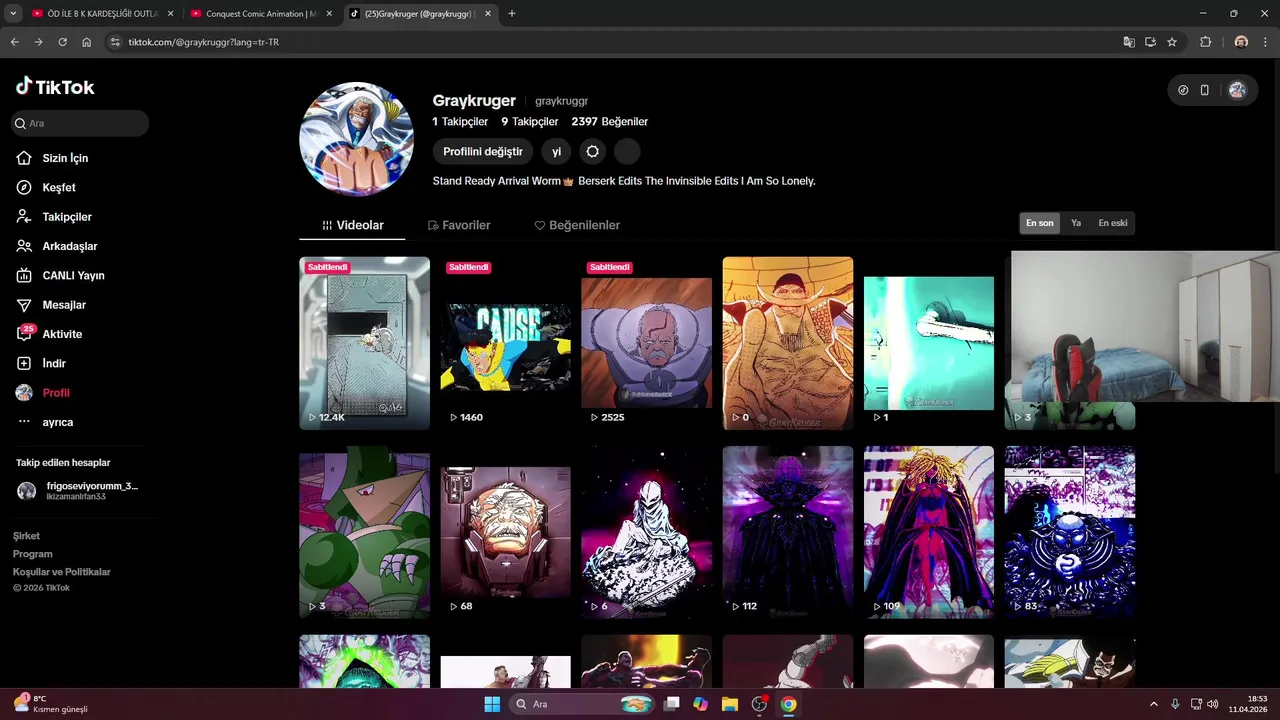Image resolution: width=1280 pixels, height=720 pixels.
Task: Open the weather widget showing 8°C
Action: coord(50,704)
